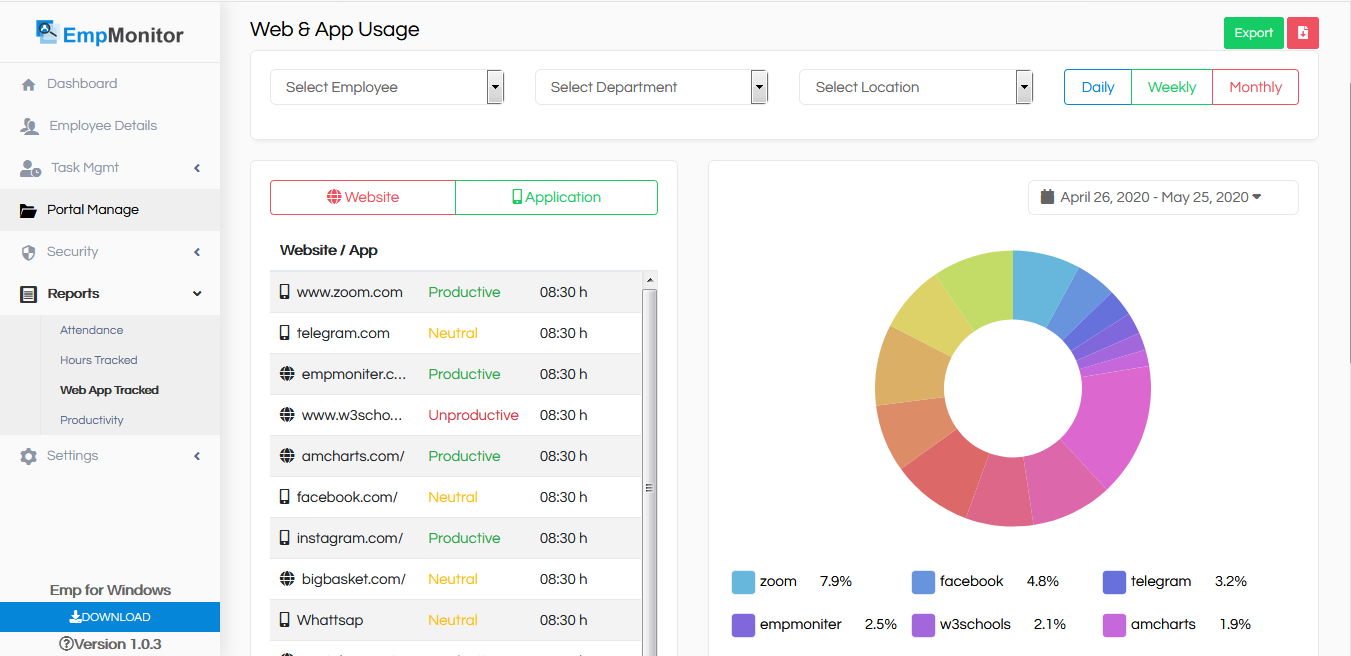
Task: Click the website list scrollbar up arrow
Action: (650, 280)
